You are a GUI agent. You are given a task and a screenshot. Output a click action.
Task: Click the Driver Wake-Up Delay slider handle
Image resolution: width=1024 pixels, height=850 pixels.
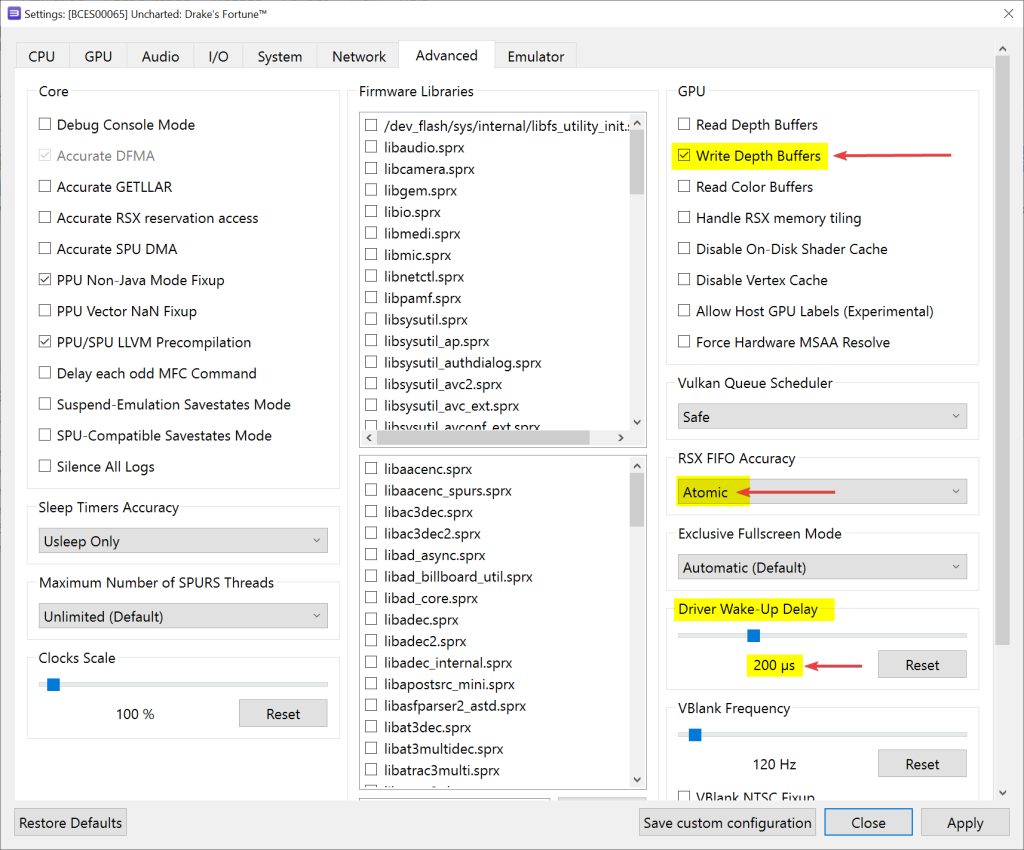point(754,635)
